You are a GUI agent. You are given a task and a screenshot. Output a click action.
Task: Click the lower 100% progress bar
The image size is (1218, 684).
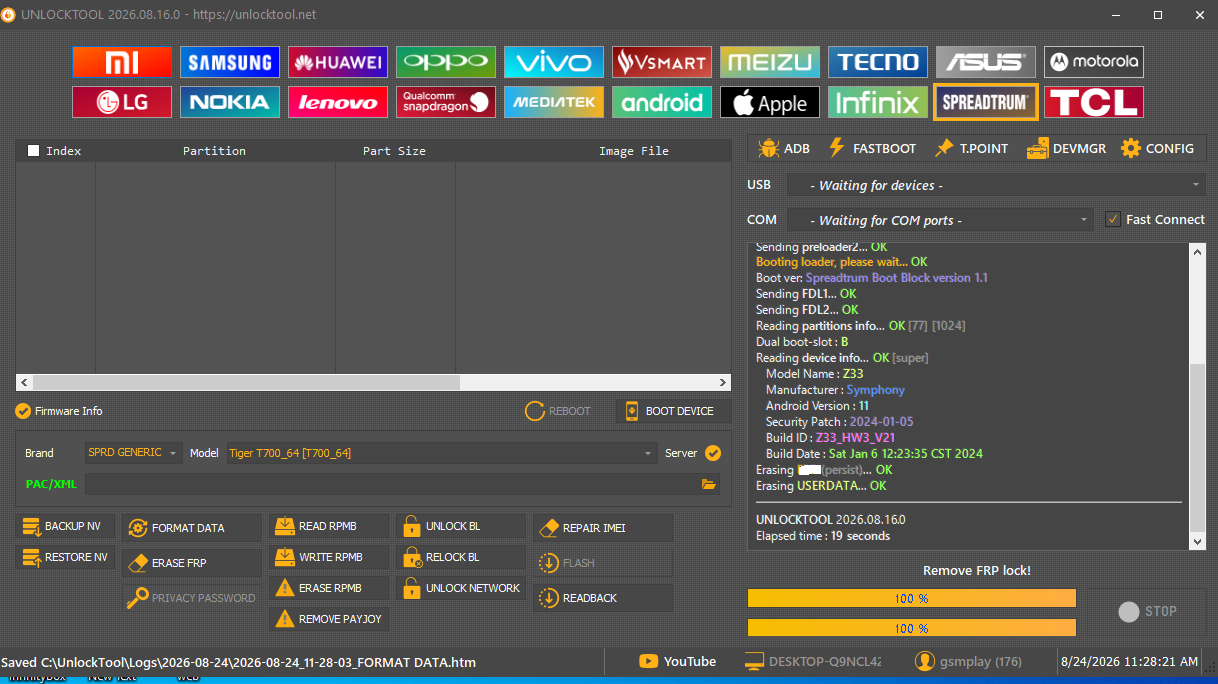[x=911, y=628]
